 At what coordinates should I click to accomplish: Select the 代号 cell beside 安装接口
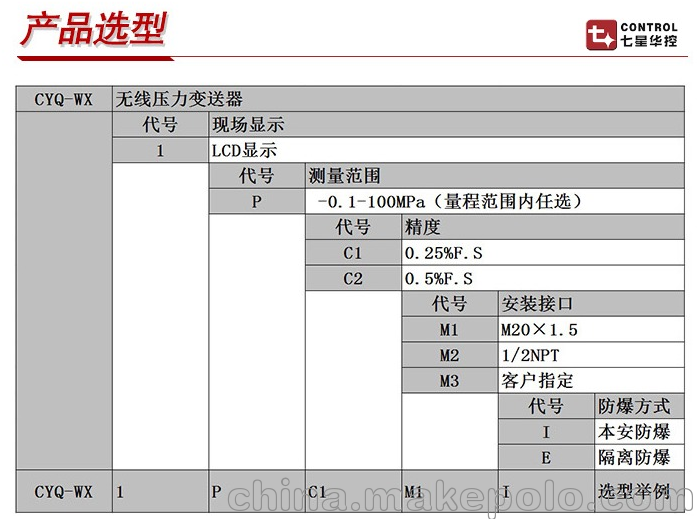click(450, 304)
